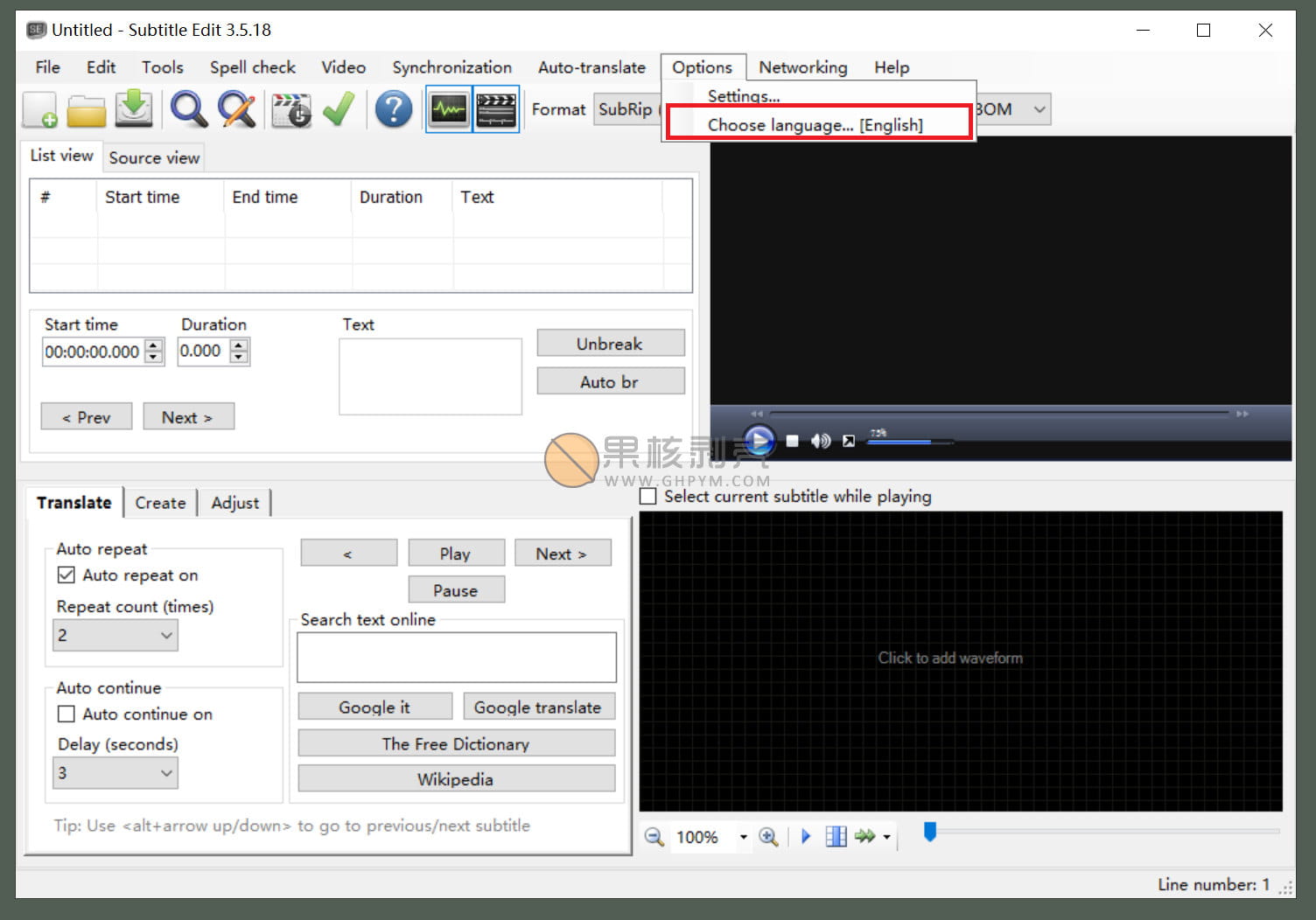The height and width of the screenshot is (920, 1316).
Task: Click the blue Help question mark icon
Action: coord(394,110)
